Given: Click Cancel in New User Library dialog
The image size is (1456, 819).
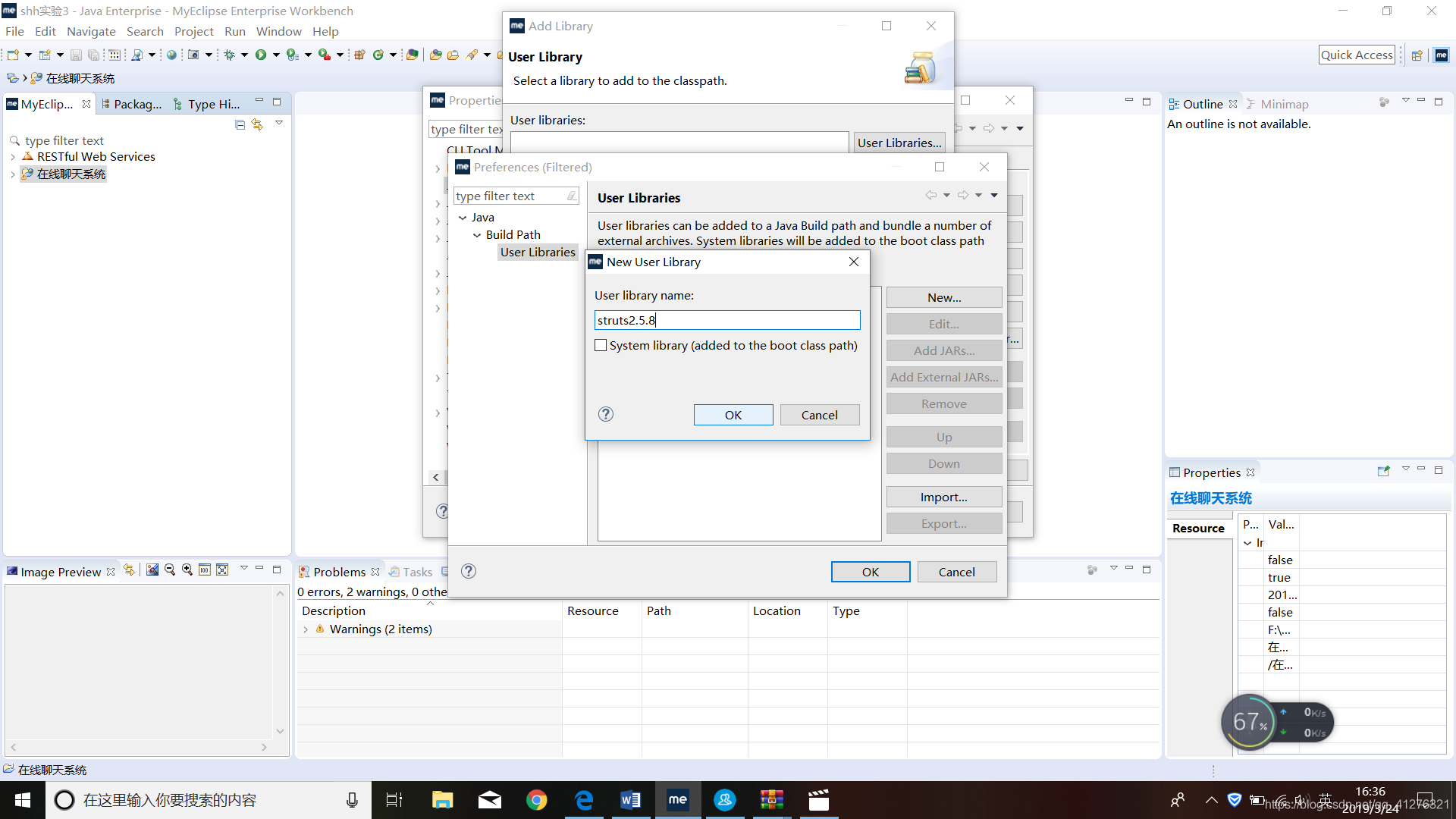Looking at the screenshot, I should 819,414.
